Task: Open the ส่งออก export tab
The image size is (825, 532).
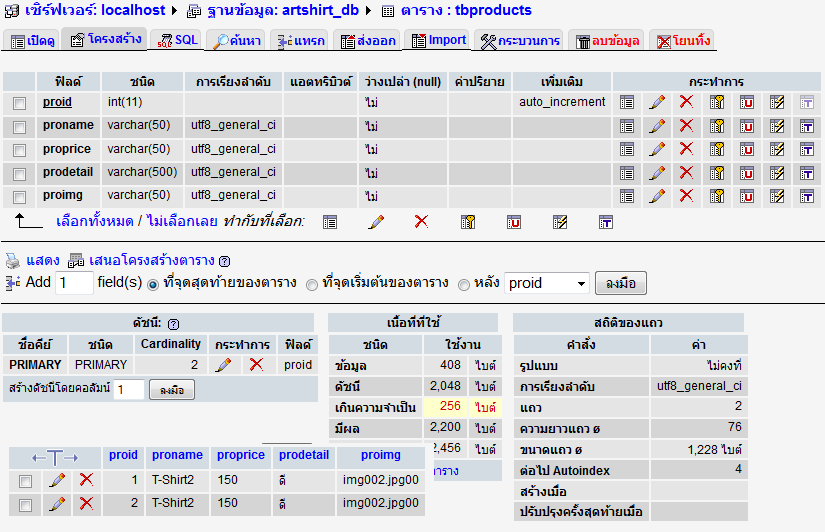Action: tap(368, 41)
